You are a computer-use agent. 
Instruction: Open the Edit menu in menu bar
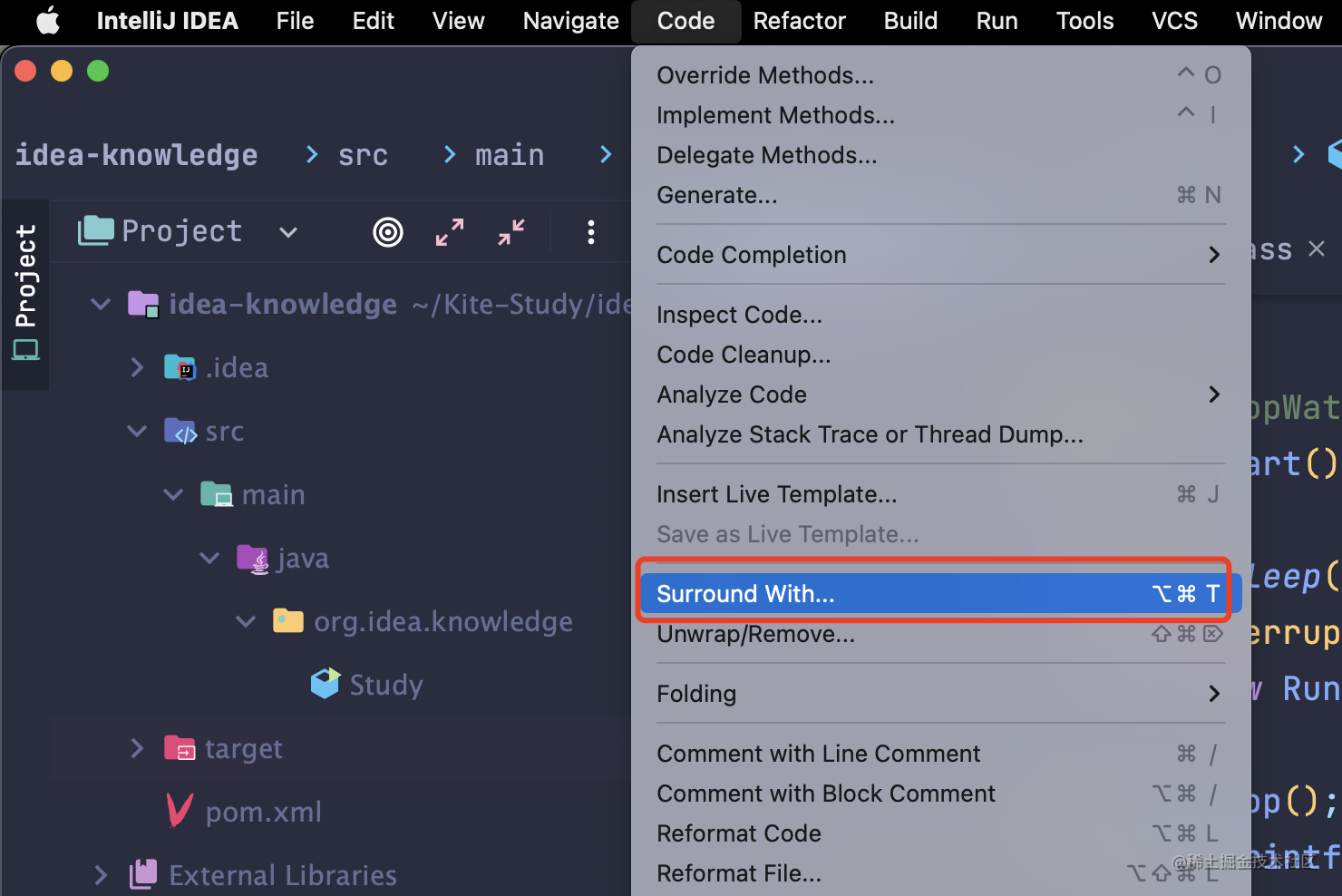(x=374, y=21)
